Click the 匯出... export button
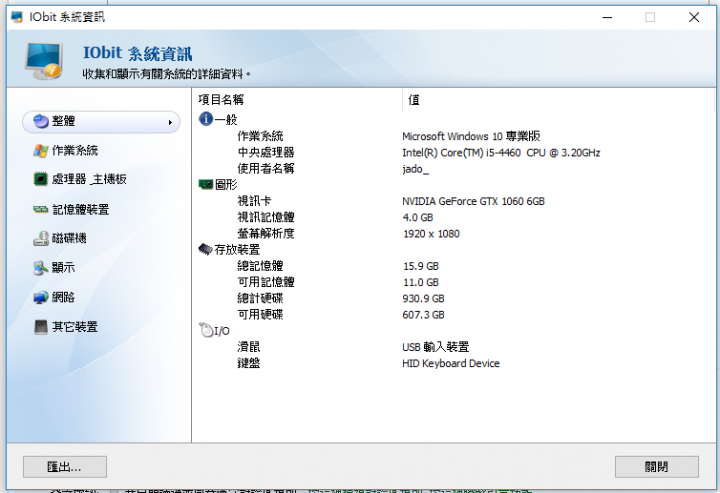 [65, 467]
